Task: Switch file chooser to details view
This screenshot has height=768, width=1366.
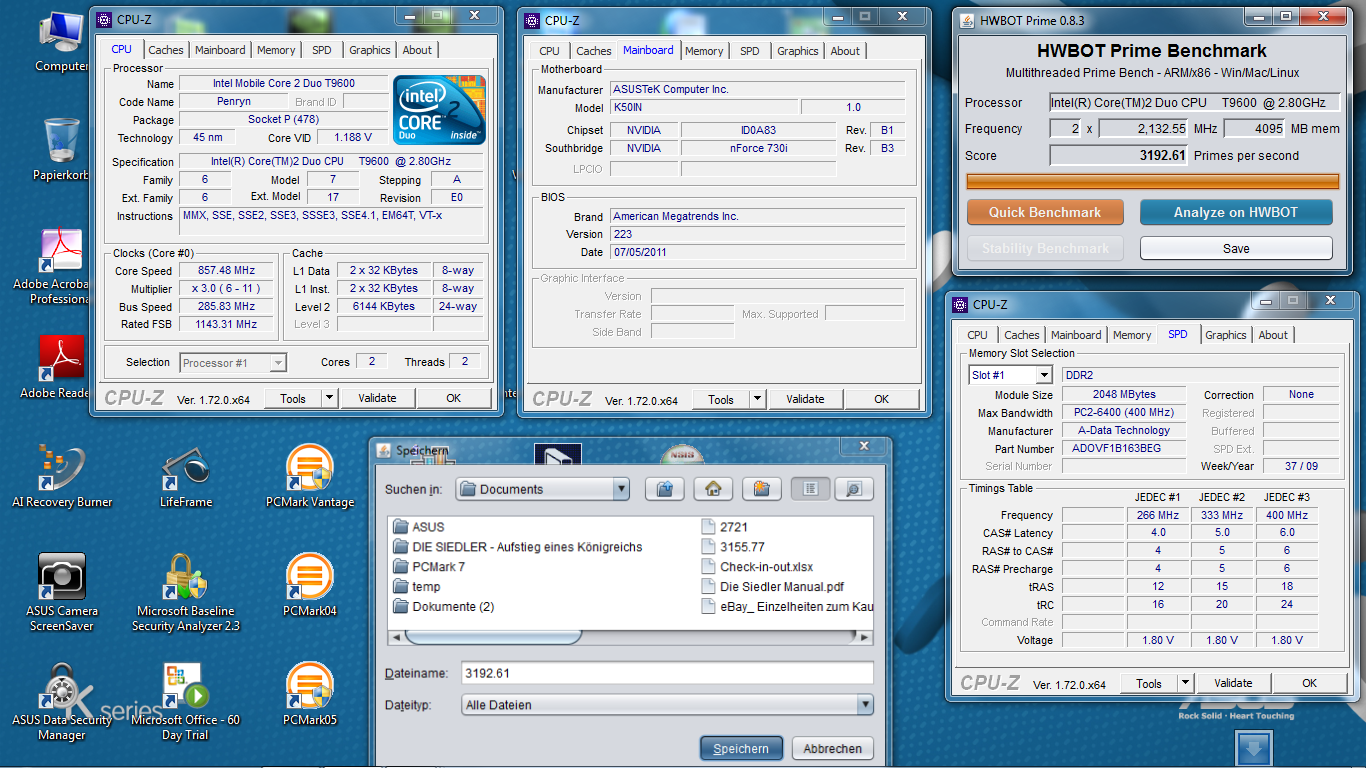Action: (853, 489)
